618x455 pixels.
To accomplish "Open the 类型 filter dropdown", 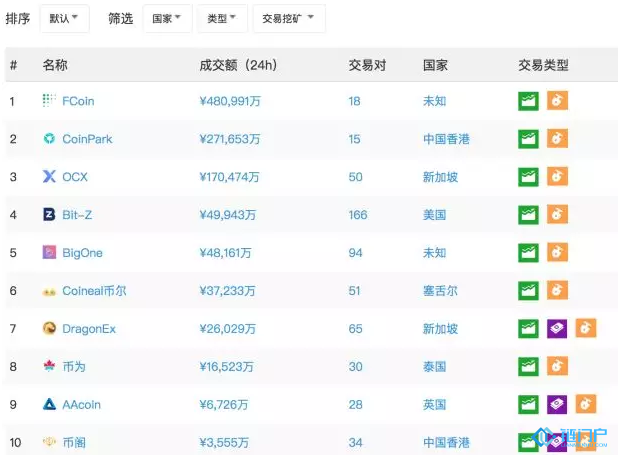I will 221,19.
